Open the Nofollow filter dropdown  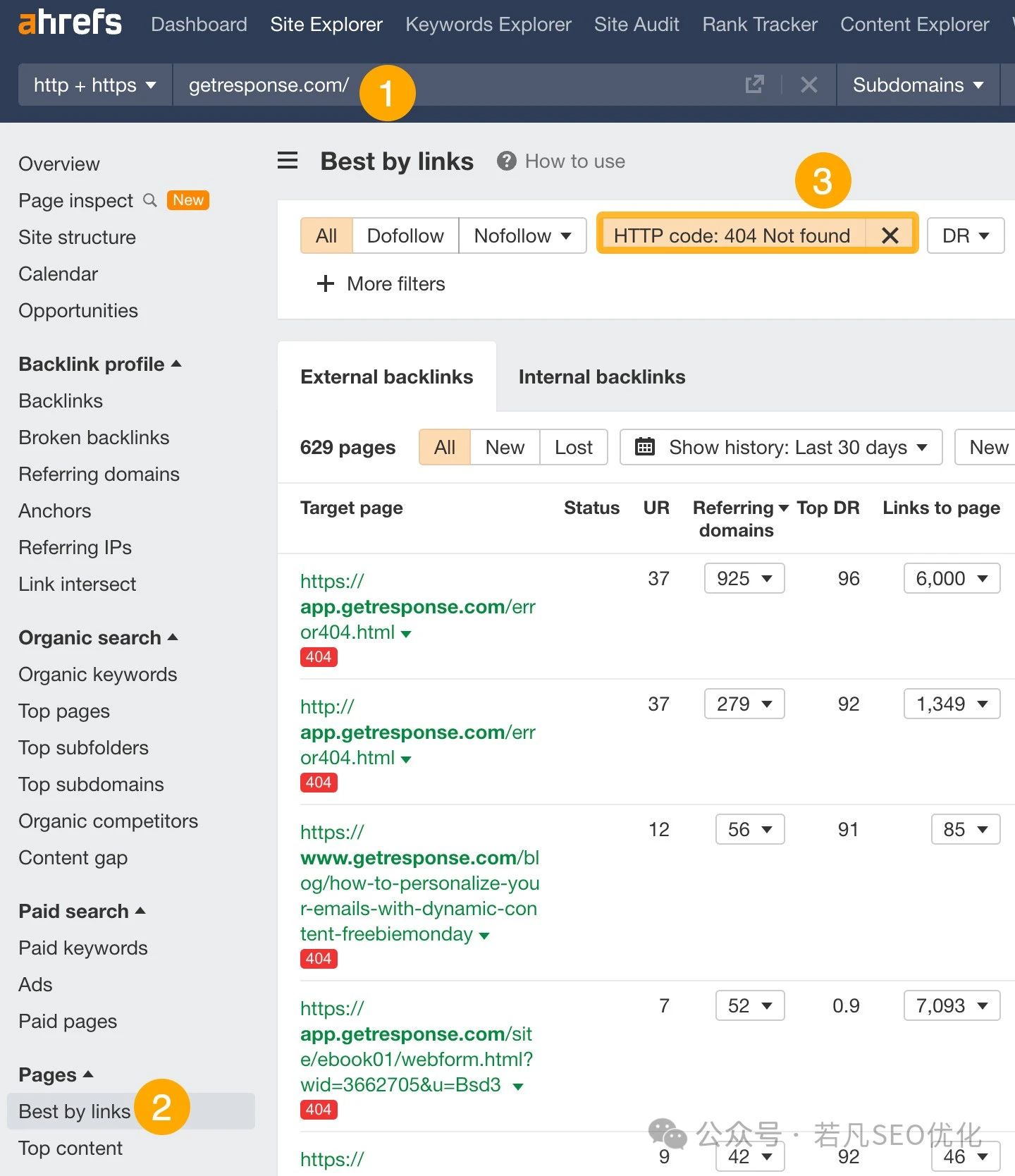coord(522,235)
